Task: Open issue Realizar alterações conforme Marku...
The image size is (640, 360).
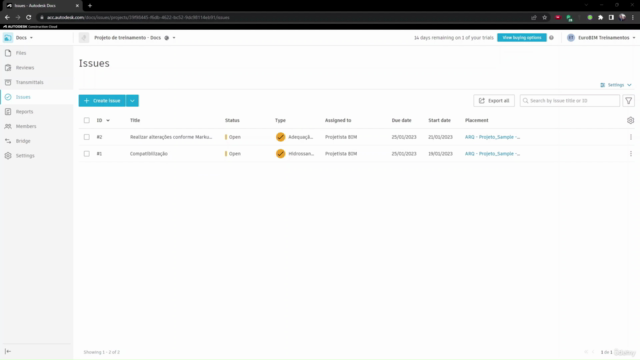Action: tap(171, 137)
